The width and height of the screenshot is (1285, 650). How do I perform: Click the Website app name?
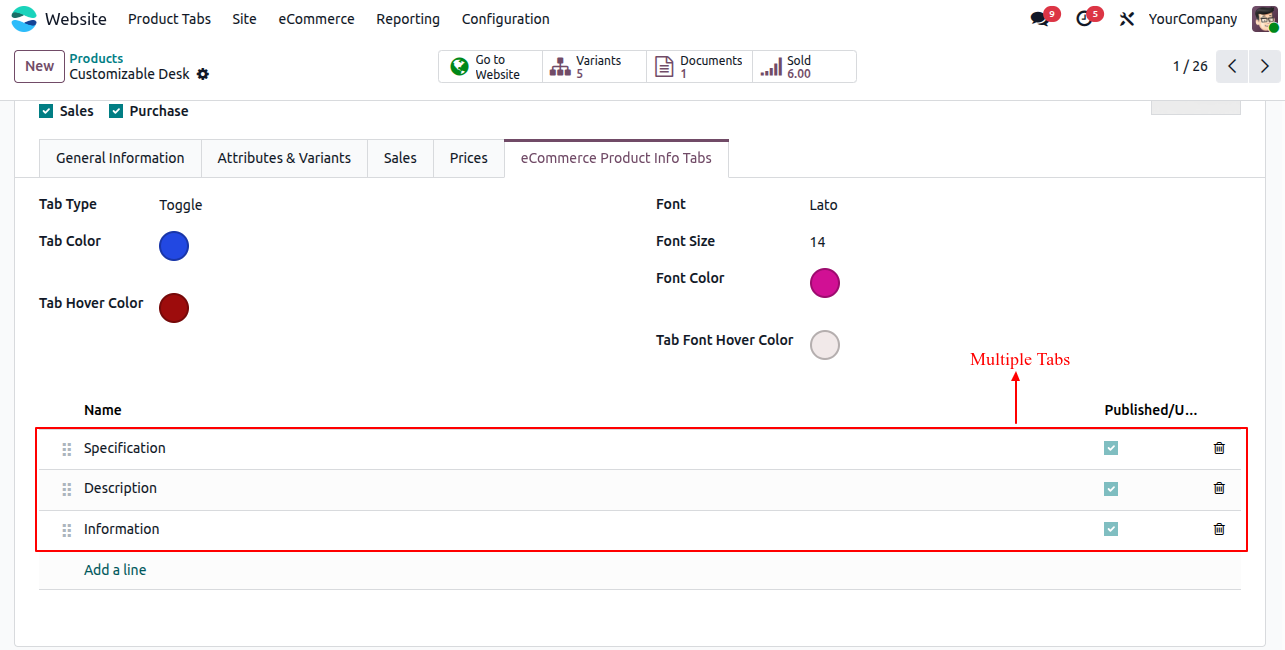[76, 19]
